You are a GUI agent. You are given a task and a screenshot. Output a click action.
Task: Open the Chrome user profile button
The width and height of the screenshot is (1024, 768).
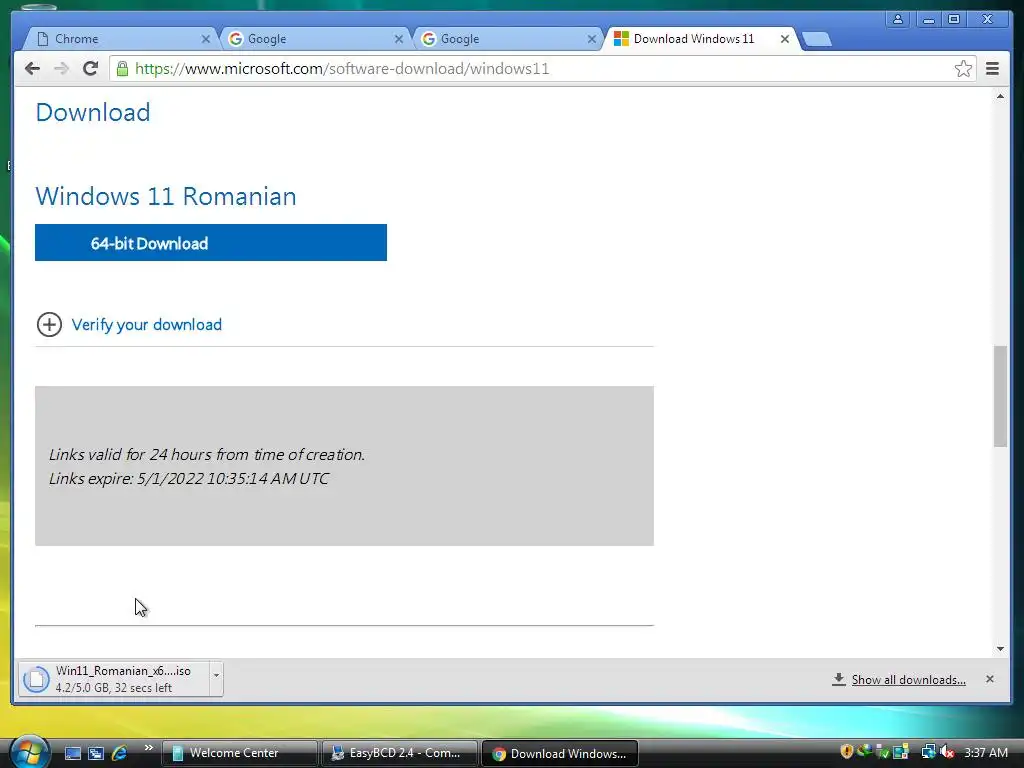(898, 20)
